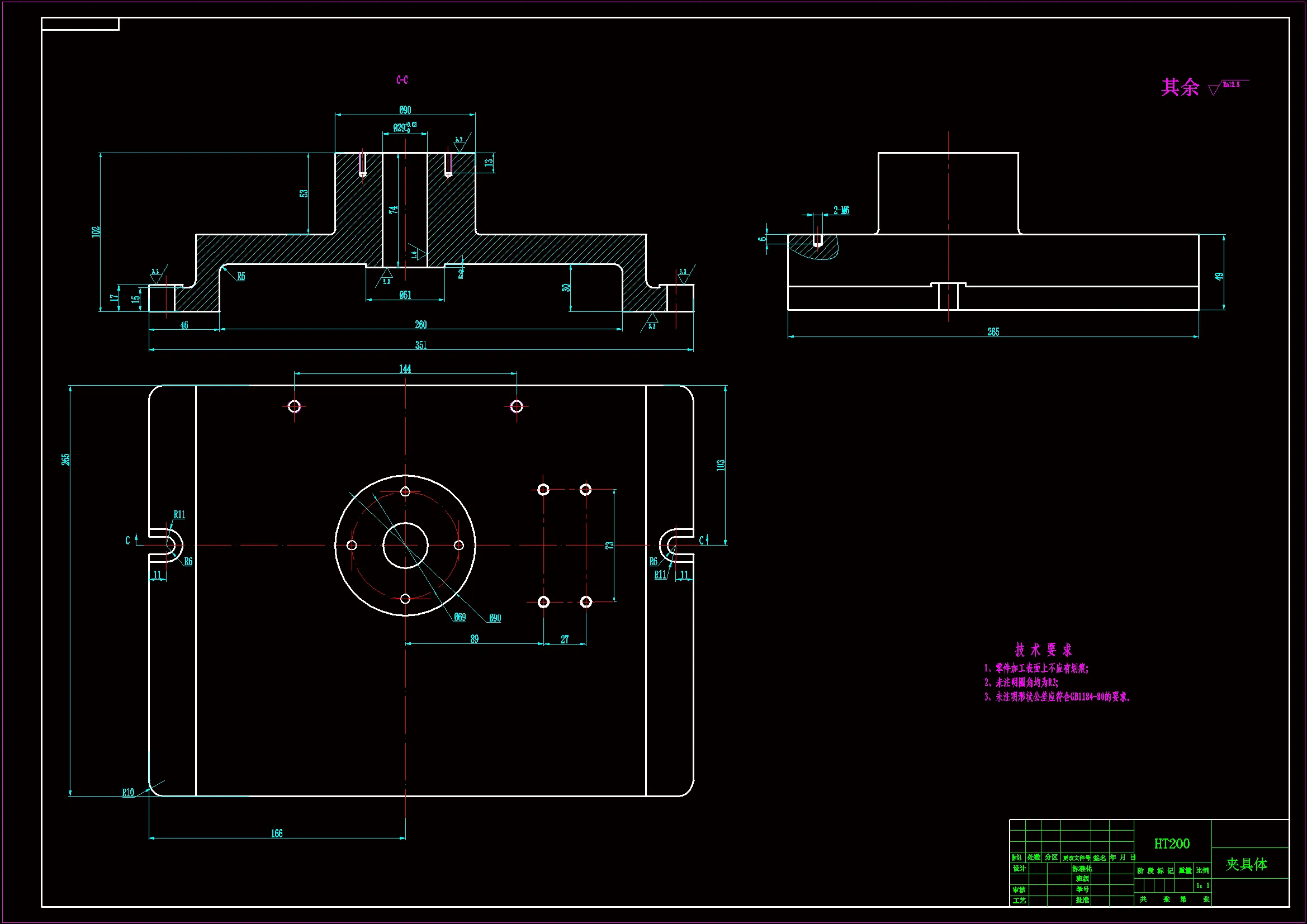Click the HT200 material cell
This screenshot has width=1307, height=924.
1172,844
